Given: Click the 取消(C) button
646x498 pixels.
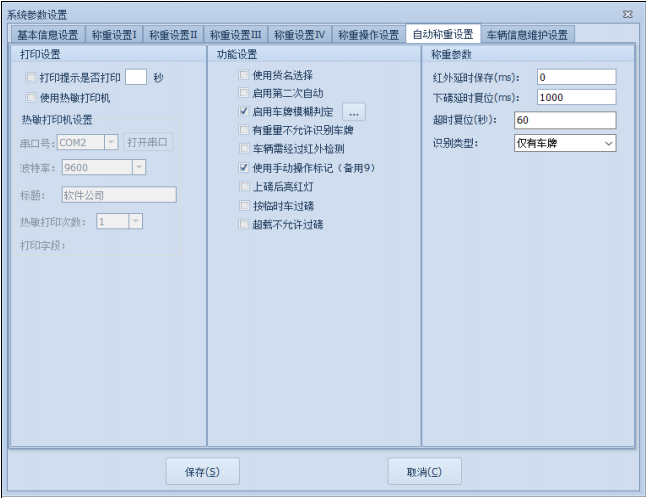Looking at the screenshot, I should (x=424, y=471).
